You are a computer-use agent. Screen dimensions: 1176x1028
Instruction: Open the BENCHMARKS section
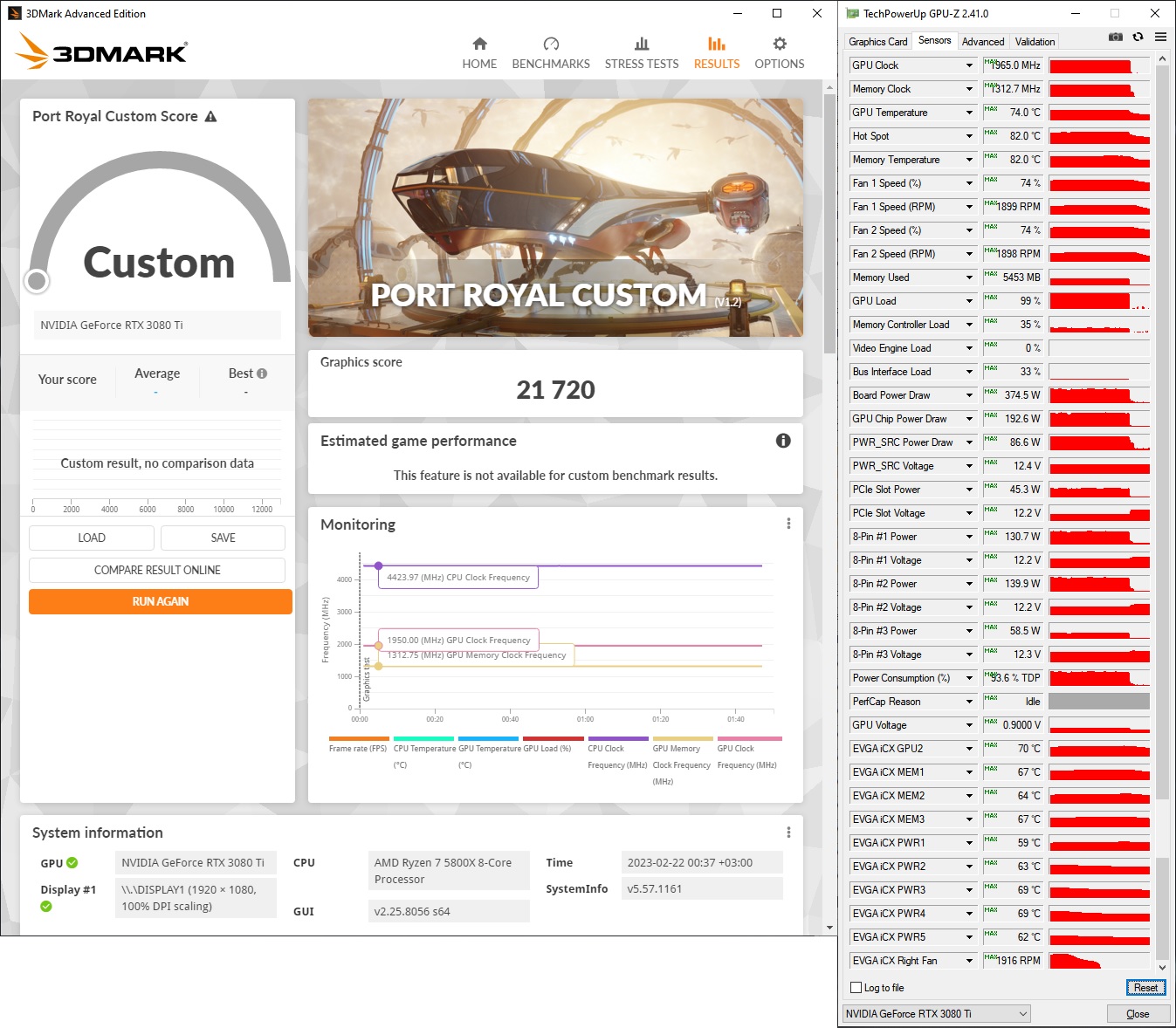551,53
